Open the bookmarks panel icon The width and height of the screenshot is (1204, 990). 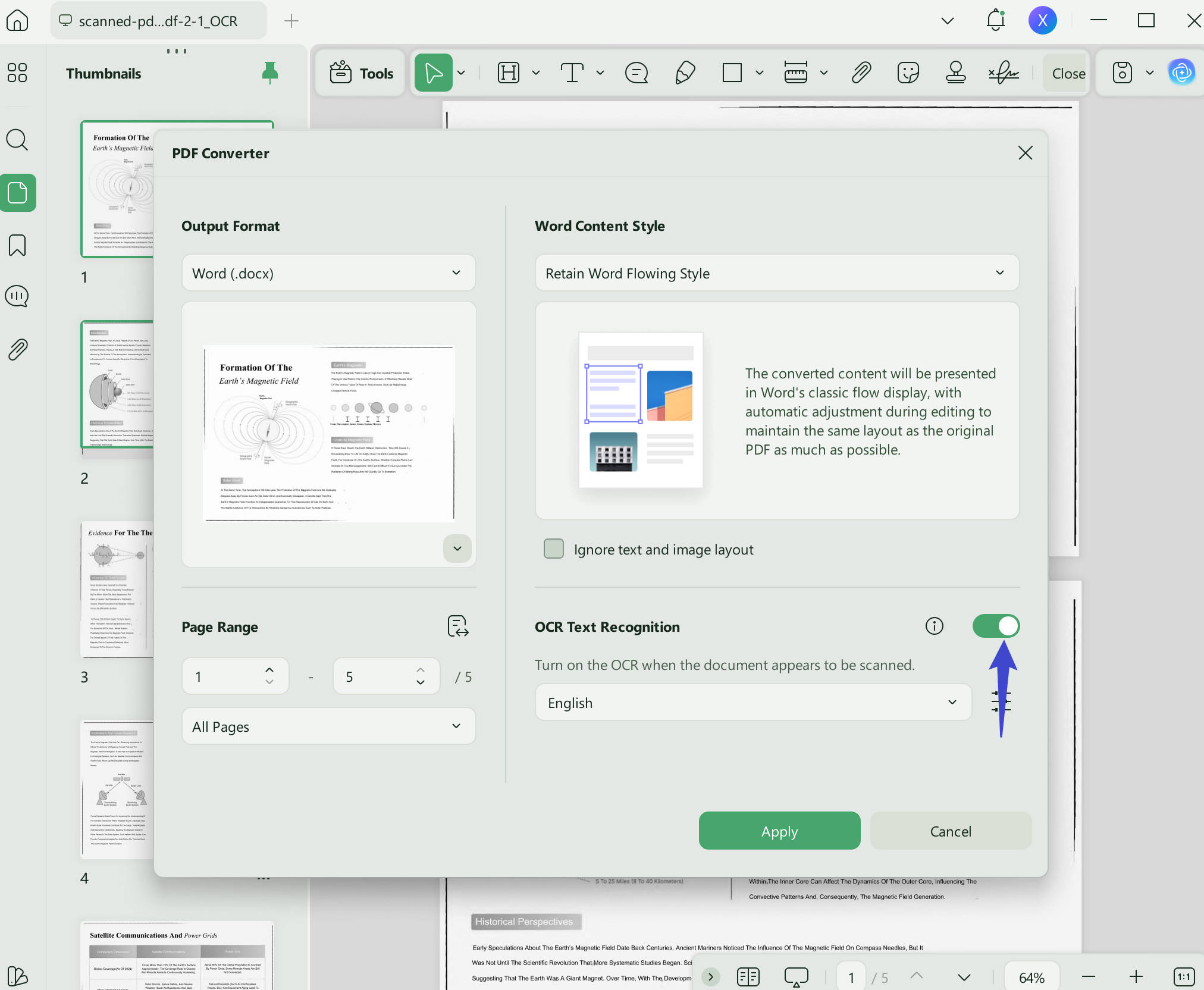17,245
